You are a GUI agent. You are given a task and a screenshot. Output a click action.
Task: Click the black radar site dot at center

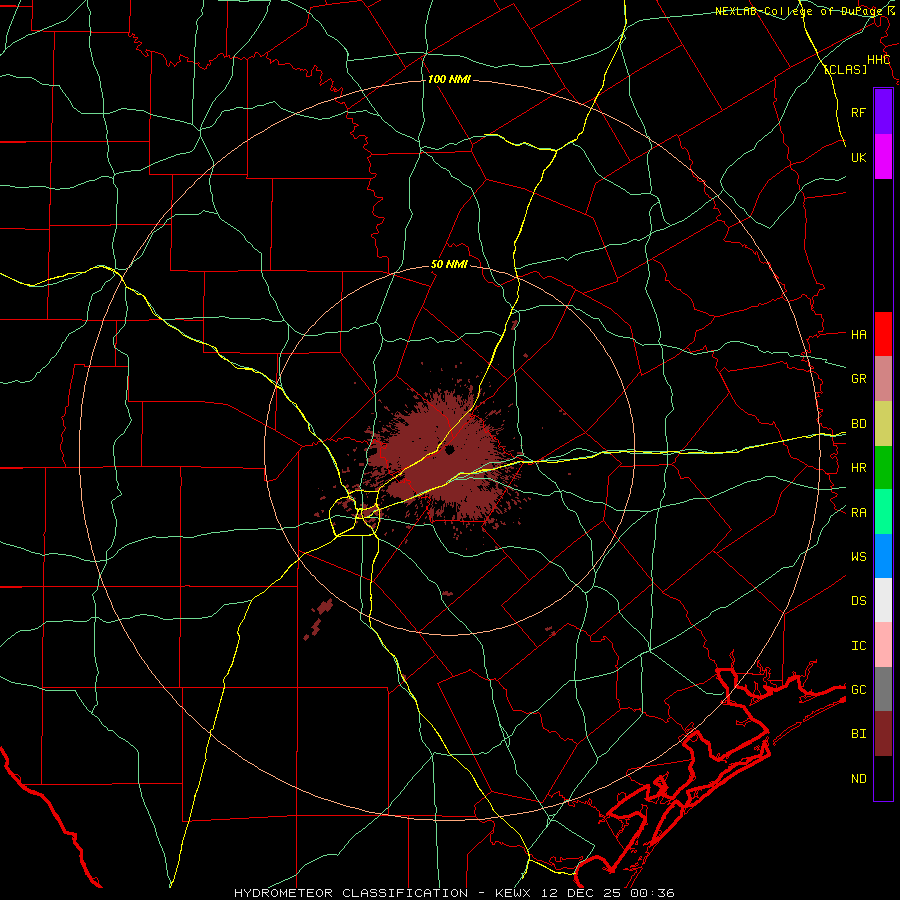coord(450,449)
